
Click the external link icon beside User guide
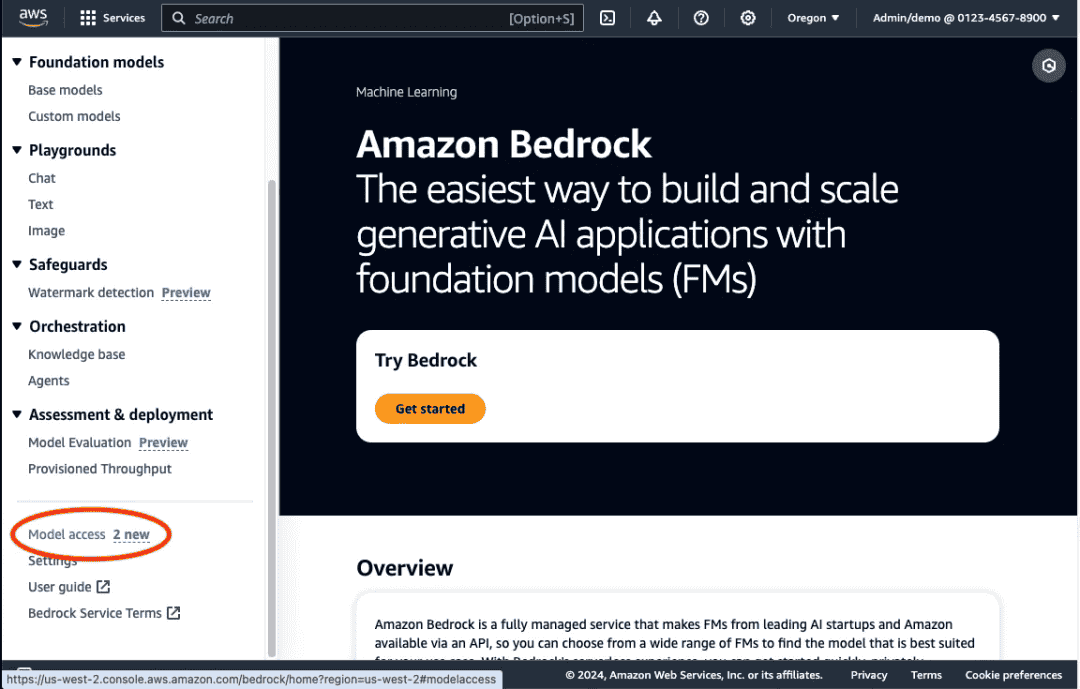[103, 587]
